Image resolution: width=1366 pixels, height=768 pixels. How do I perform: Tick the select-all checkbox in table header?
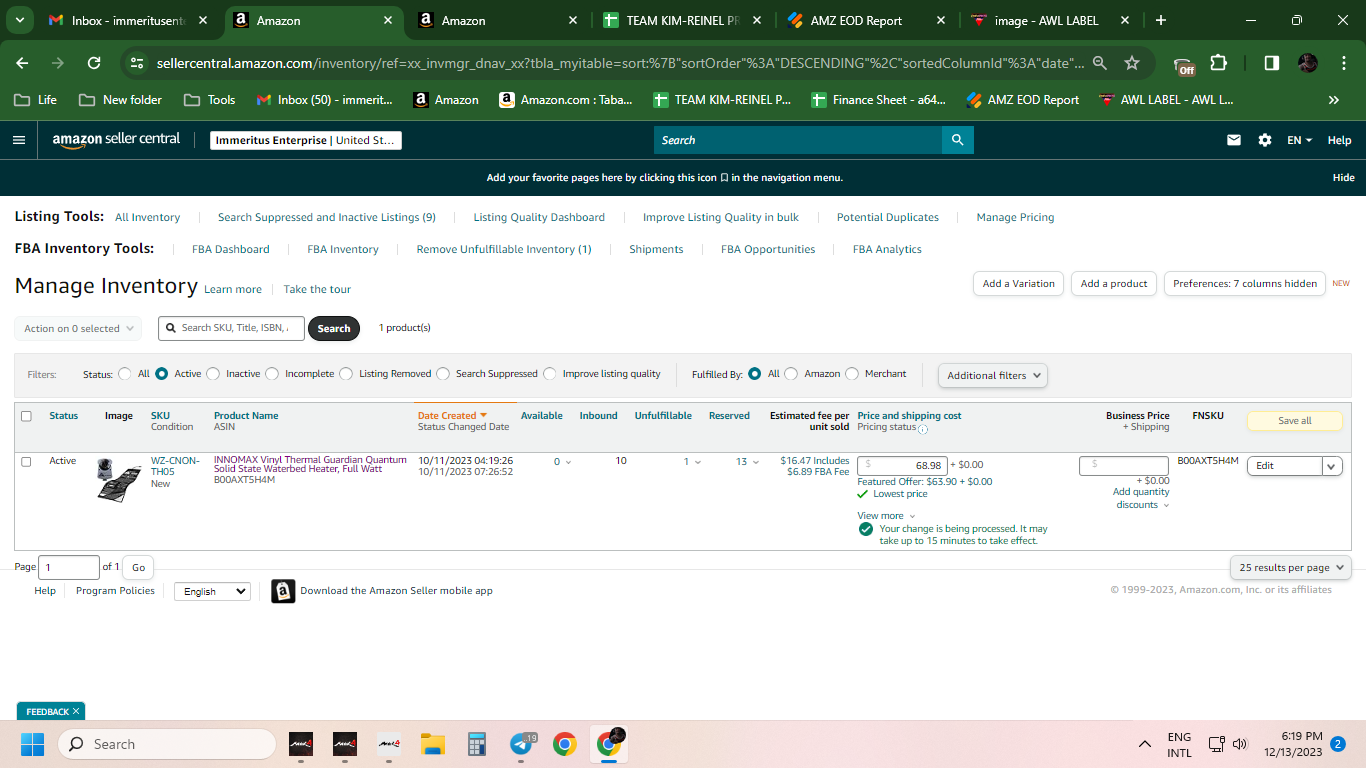click(26, 416)
